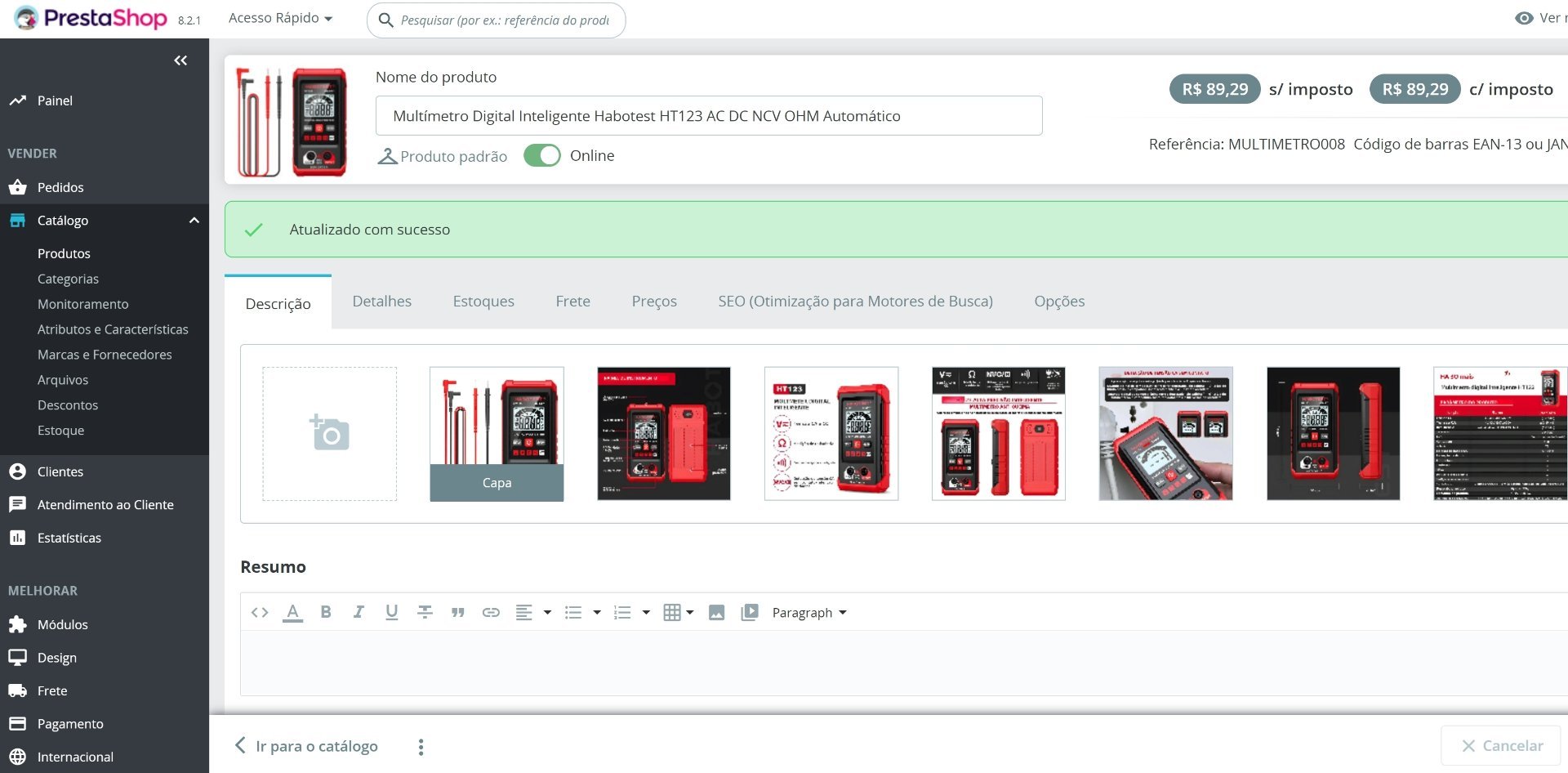Image resolution: width=1568 pixels, height=773 pixels.
Task: Click the Estatísticas bar chart icon
Action: point(17,538)
